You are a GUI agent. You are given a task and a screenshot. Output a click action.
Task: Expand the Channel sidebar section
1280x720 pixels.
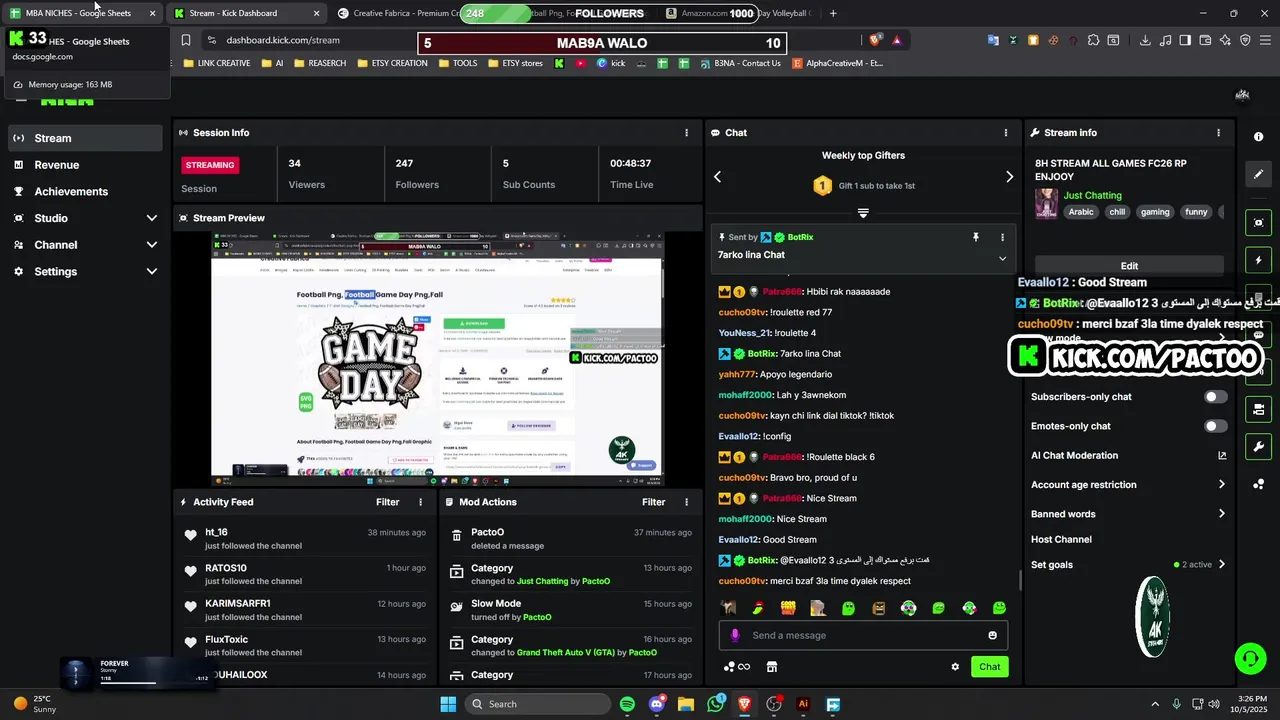[x=85, y=245]
